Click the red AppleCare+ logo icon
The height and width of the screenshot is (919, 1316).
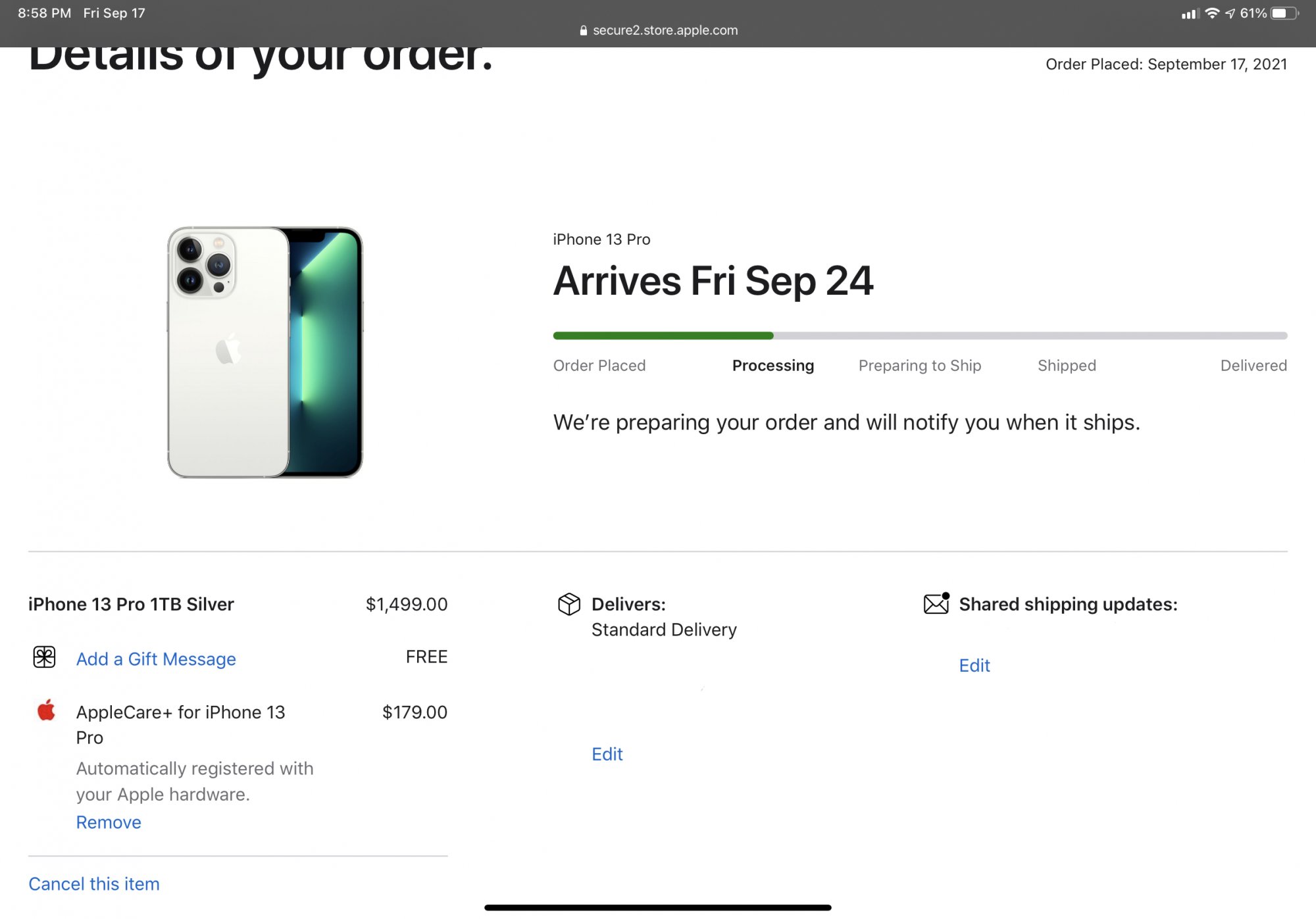click(x=46, y=711)
